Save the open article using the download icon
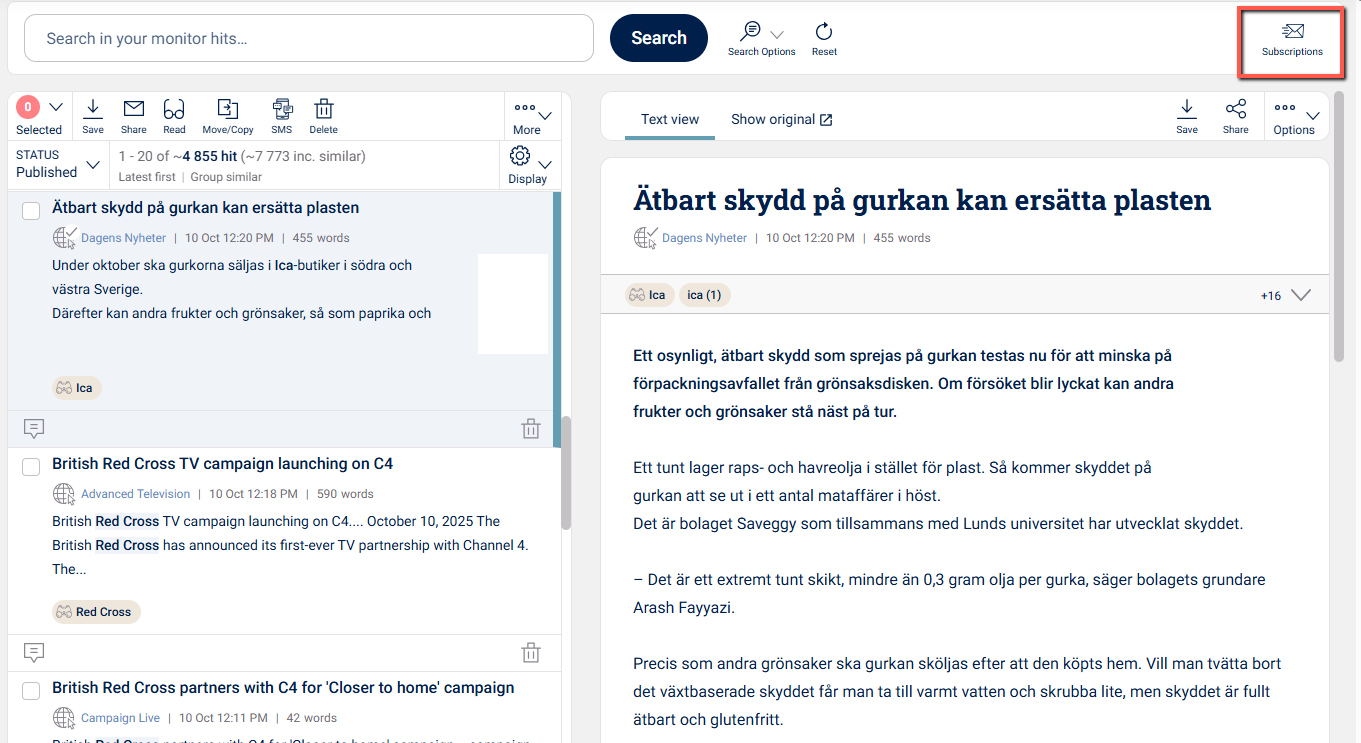 pos(1187,110)
